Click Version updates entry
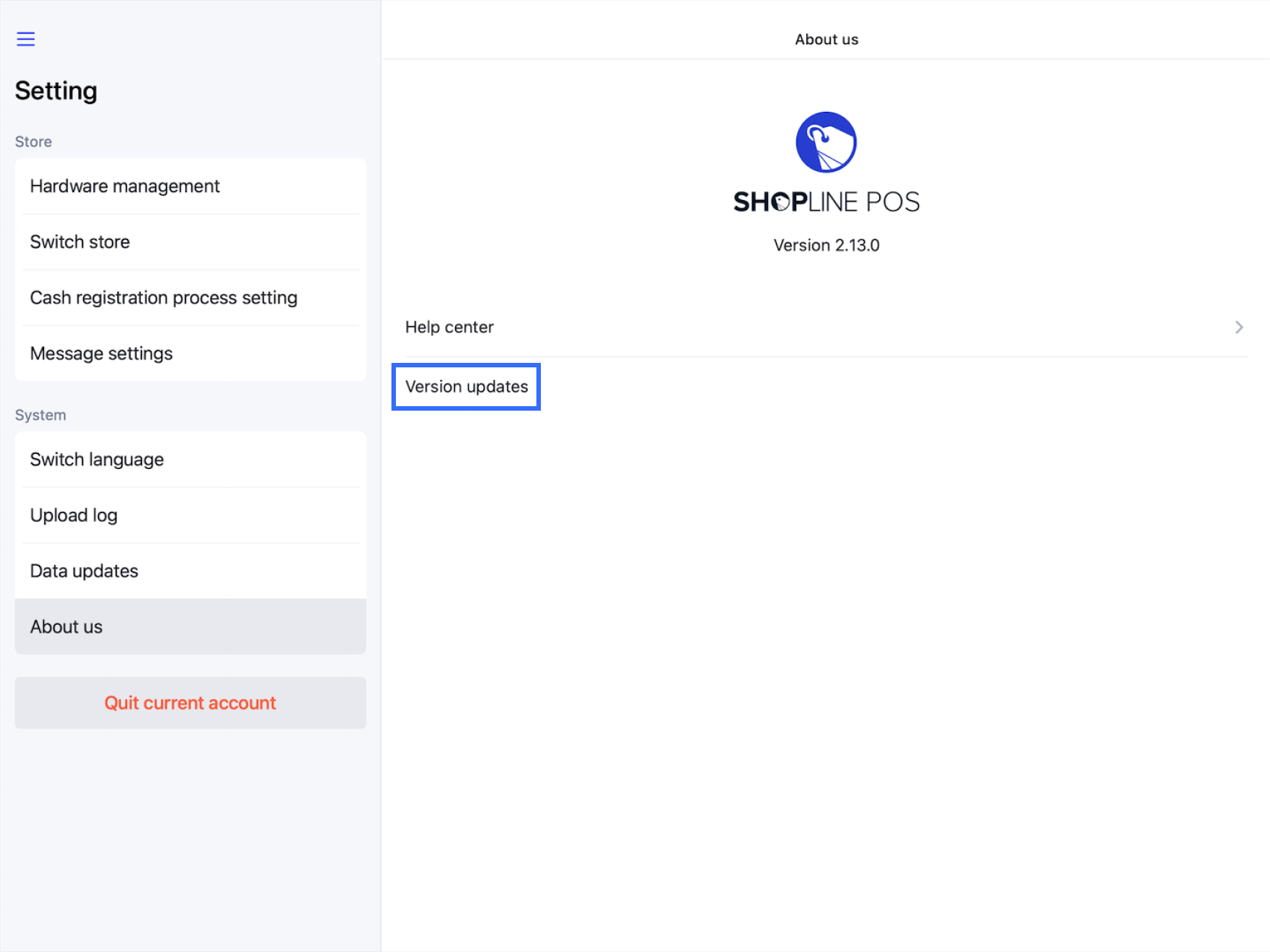Viewport: 1270px width, 952px height. [x=466, y=387]
